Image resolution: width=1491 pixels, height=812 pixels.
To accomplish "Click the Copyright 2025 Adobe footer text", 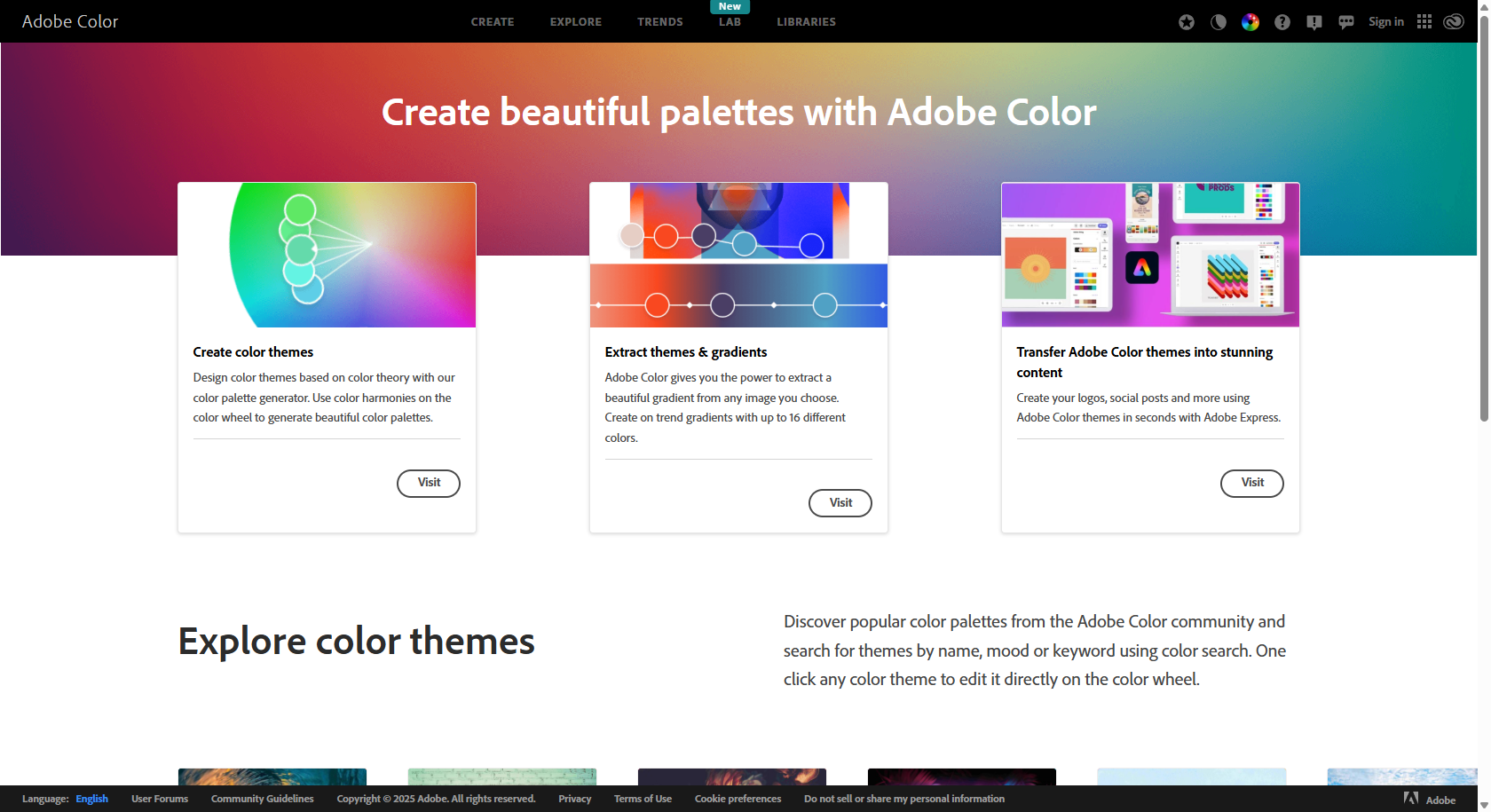I will coord(437,799).
